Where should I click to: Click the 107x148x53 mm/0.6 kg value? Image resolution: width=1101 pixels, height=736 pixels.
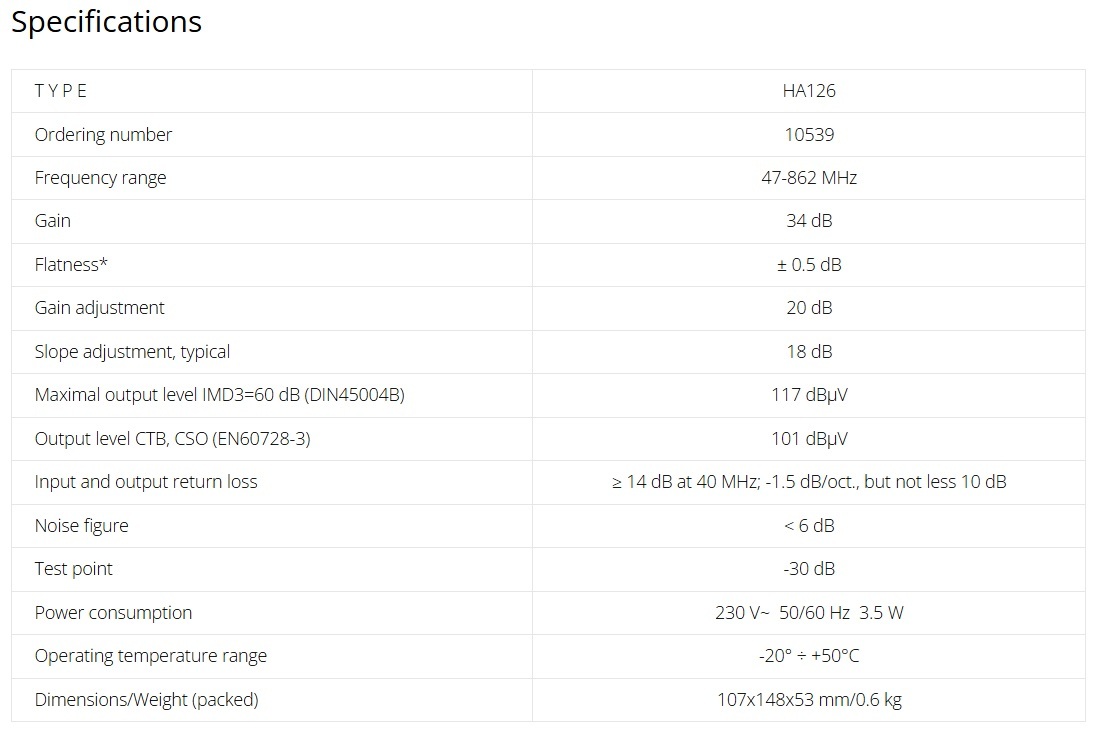809,700
